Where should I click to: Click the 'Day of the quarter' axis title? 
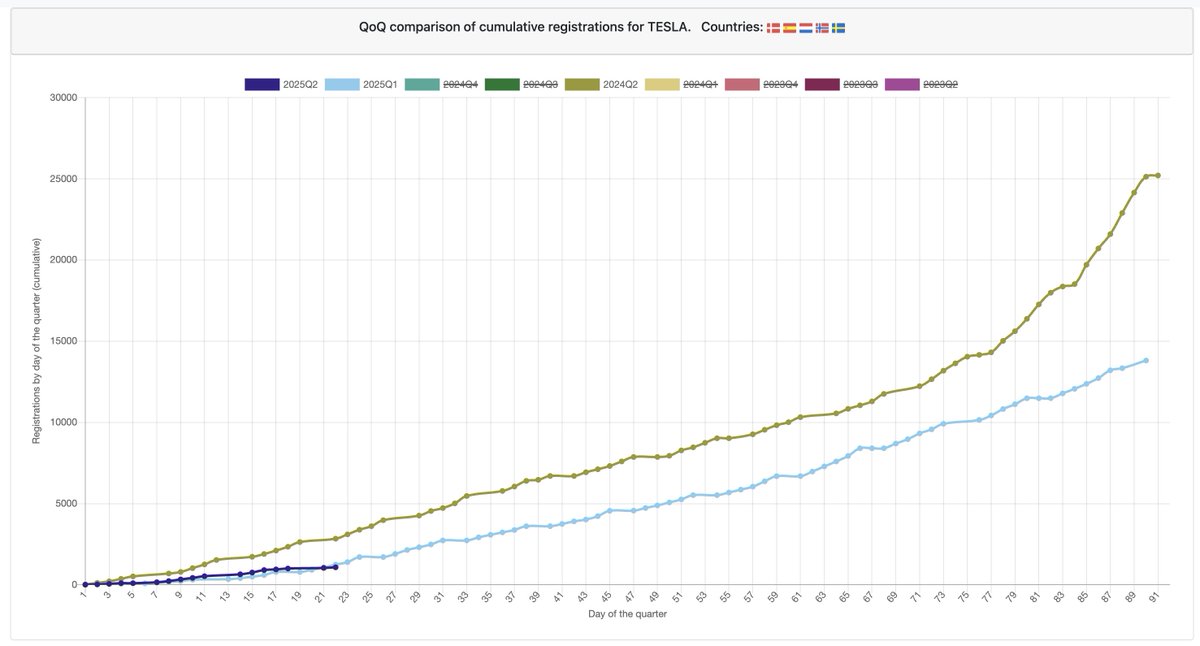click(x=627, y=614)
